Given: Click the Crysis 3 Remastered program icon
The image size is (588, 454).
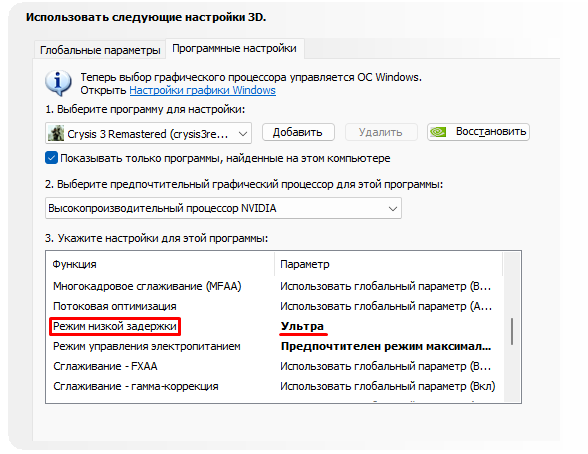Looking at the screenshot, I should (x=56, y=133).
